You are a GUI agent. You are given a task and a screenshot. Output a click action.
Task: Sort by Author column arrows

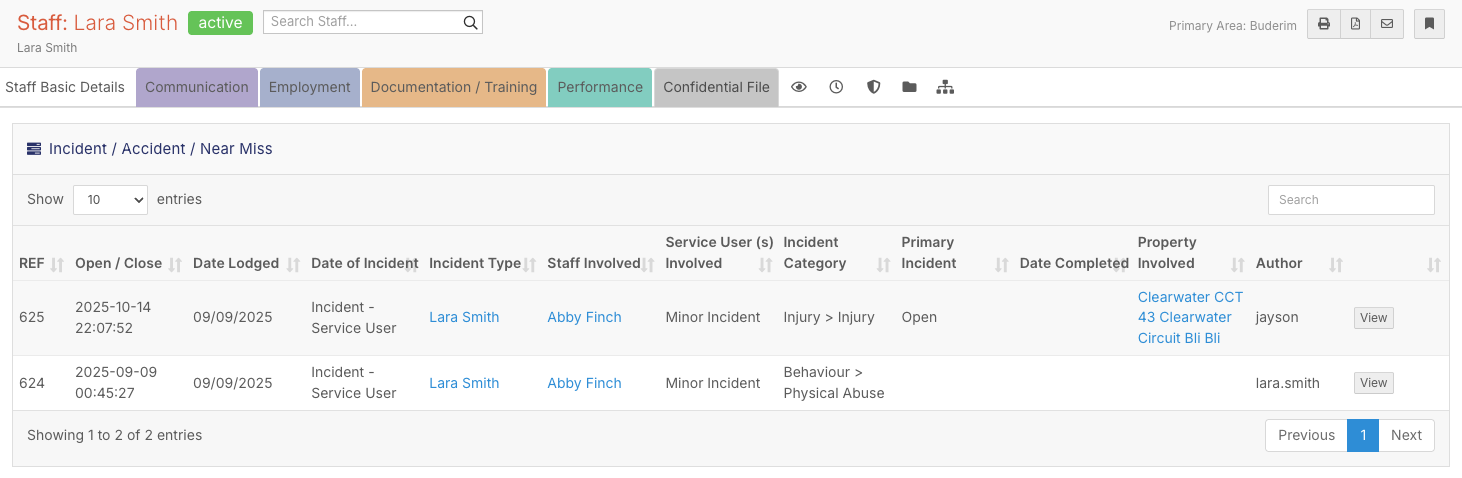1335,265
